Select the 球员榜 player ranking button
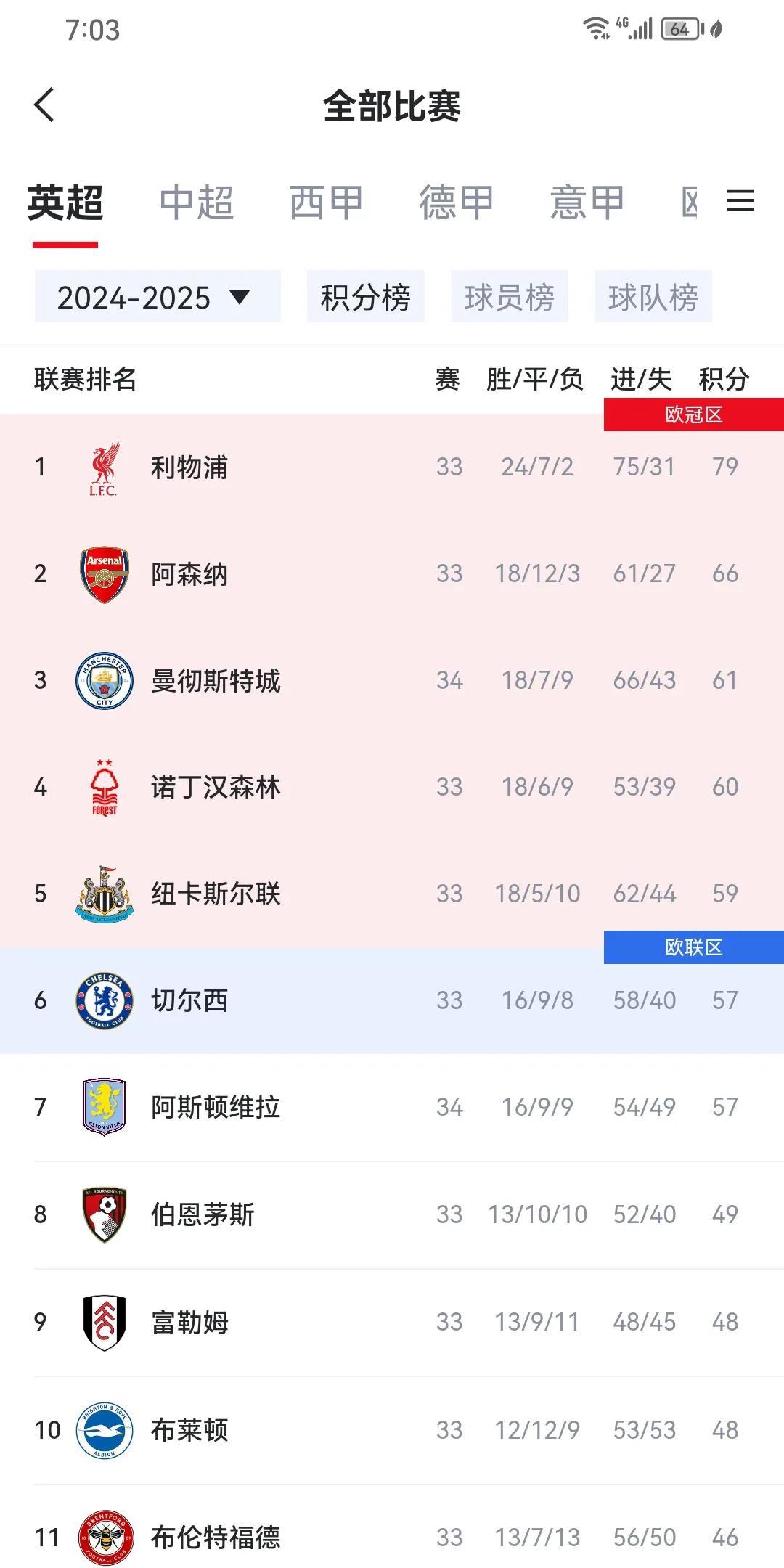This screenshot has height=1568, width=784. [x=510, y=296]
